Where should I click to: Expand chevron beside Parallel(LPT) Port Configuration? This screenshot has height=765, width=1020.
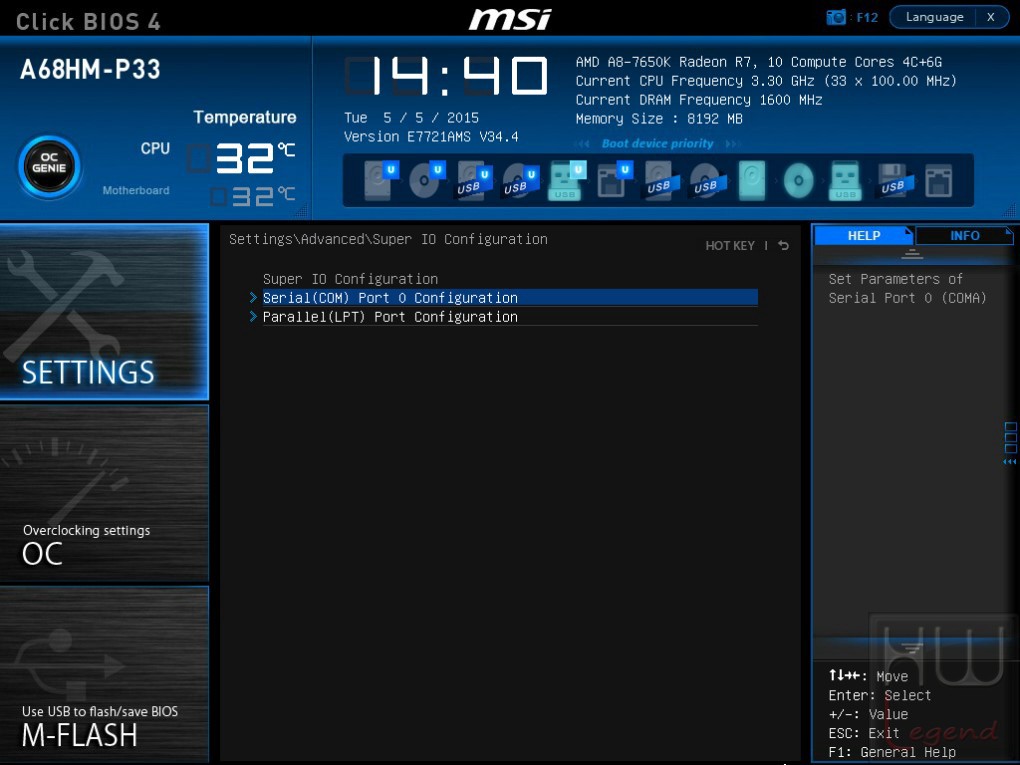(x=253, y=317)
